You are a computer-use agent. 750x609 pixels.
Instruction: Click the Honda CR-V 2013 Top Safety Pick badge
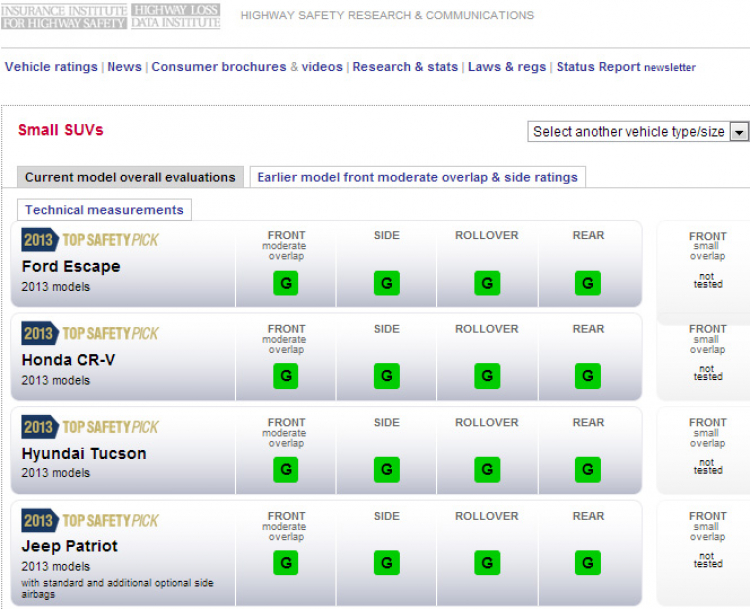point(90,333)
